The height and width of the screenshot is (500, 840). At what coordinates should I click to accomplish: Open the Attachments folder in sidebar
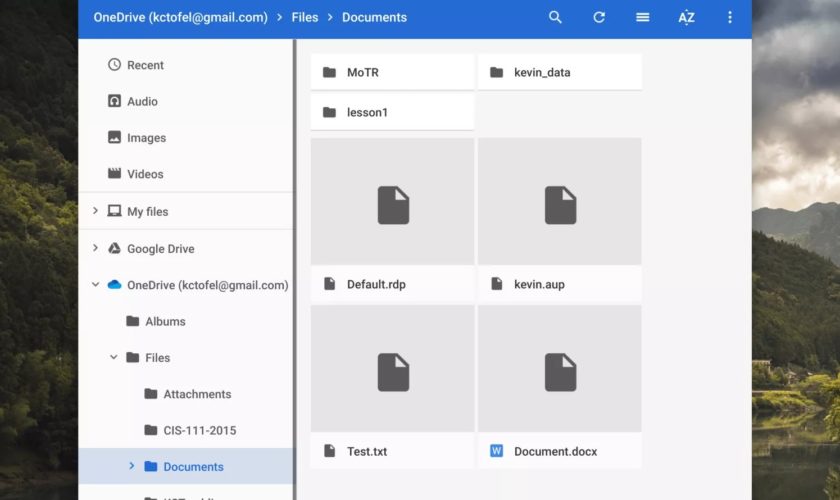point(197,394)
